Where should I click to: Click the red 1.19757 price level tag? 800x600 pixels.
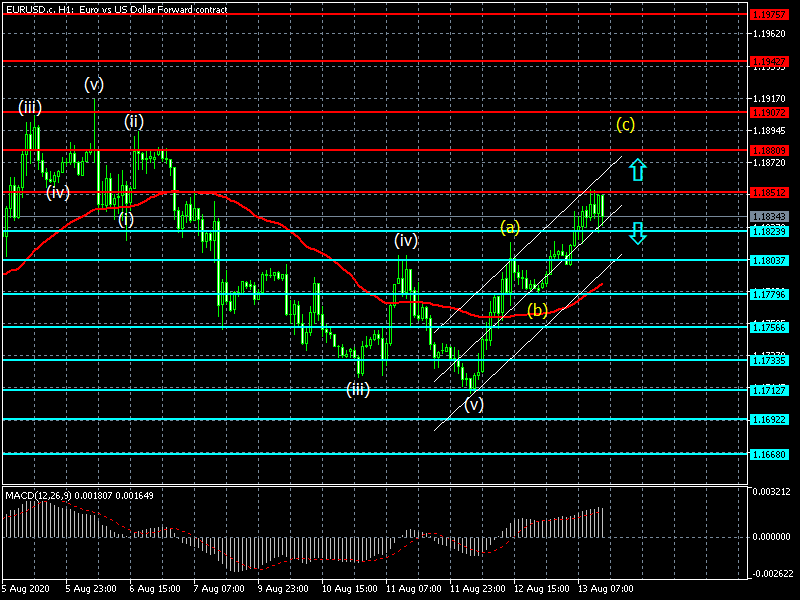768,15
